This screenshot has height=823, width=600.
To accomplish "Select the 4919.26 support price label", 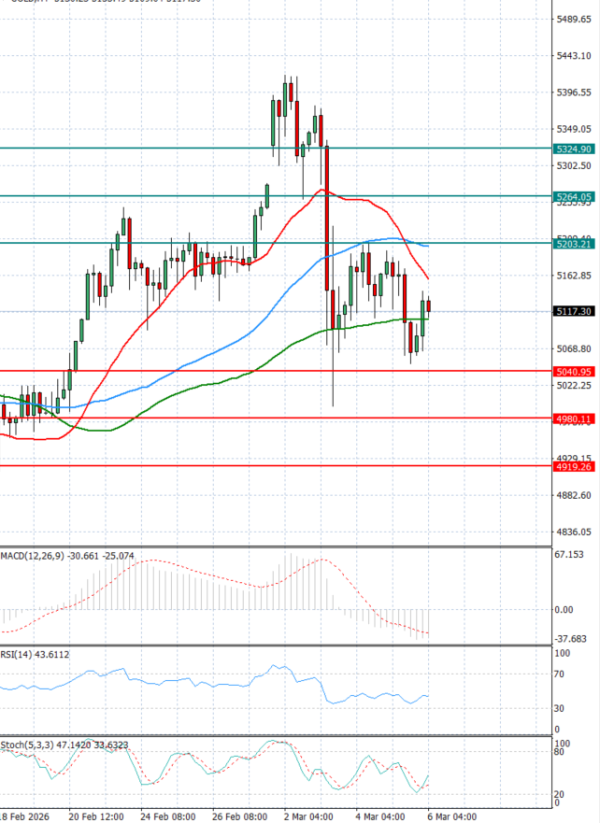I will click(x=574, y=467).
